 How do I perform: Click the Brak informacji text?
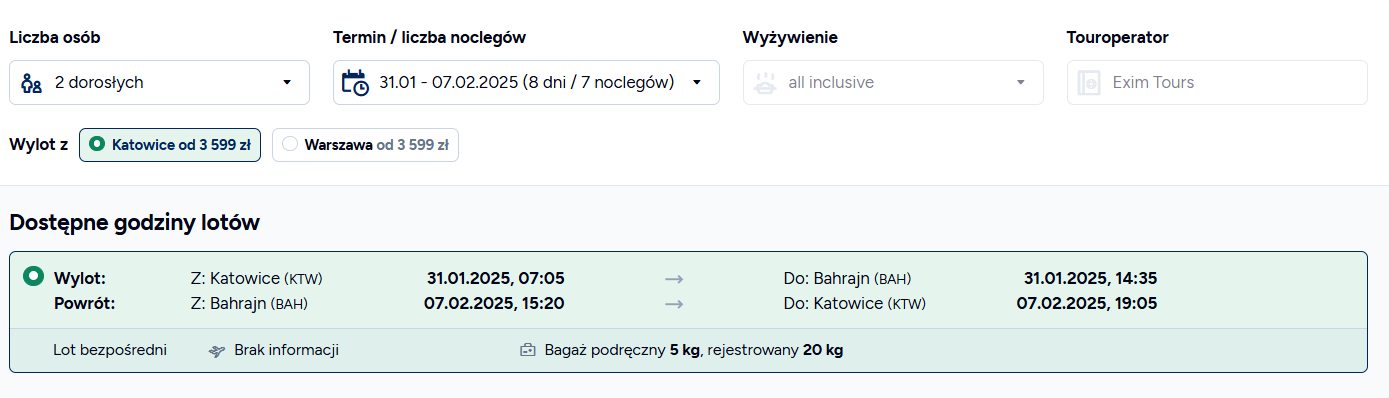click(287, 350)
